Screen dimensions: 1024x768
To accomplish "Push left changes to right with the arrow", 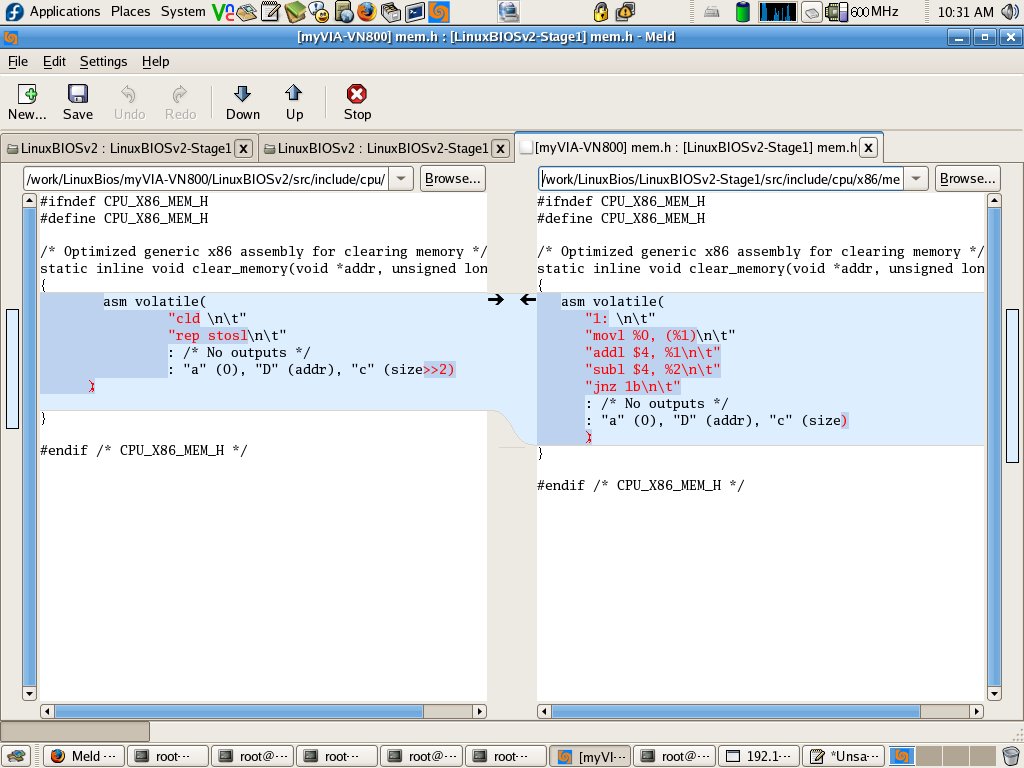I will coord(496,300).
